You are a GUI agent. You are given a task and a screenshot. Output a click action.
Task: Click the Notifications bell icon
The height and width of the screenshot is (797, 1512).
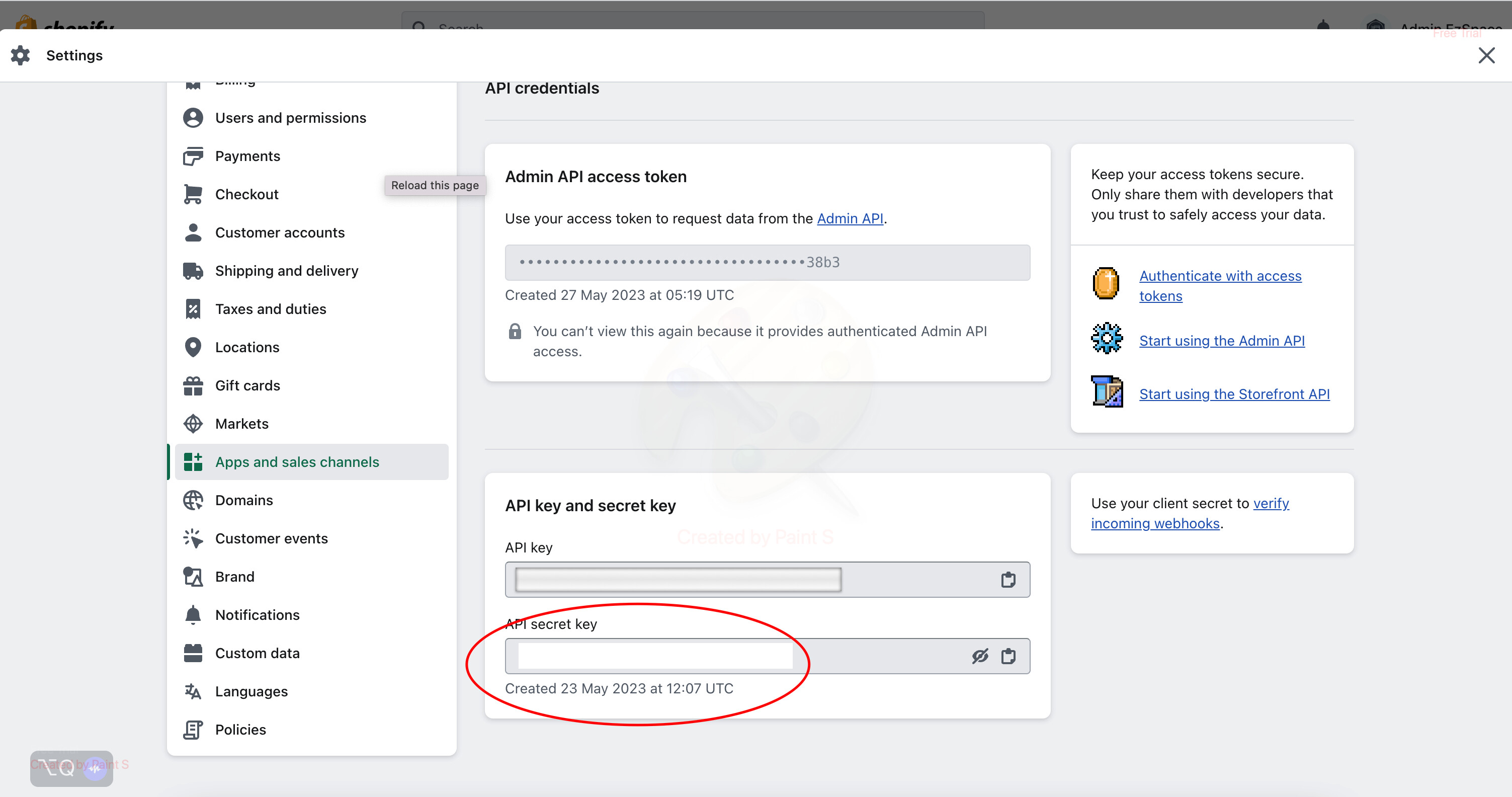[193, 615]
